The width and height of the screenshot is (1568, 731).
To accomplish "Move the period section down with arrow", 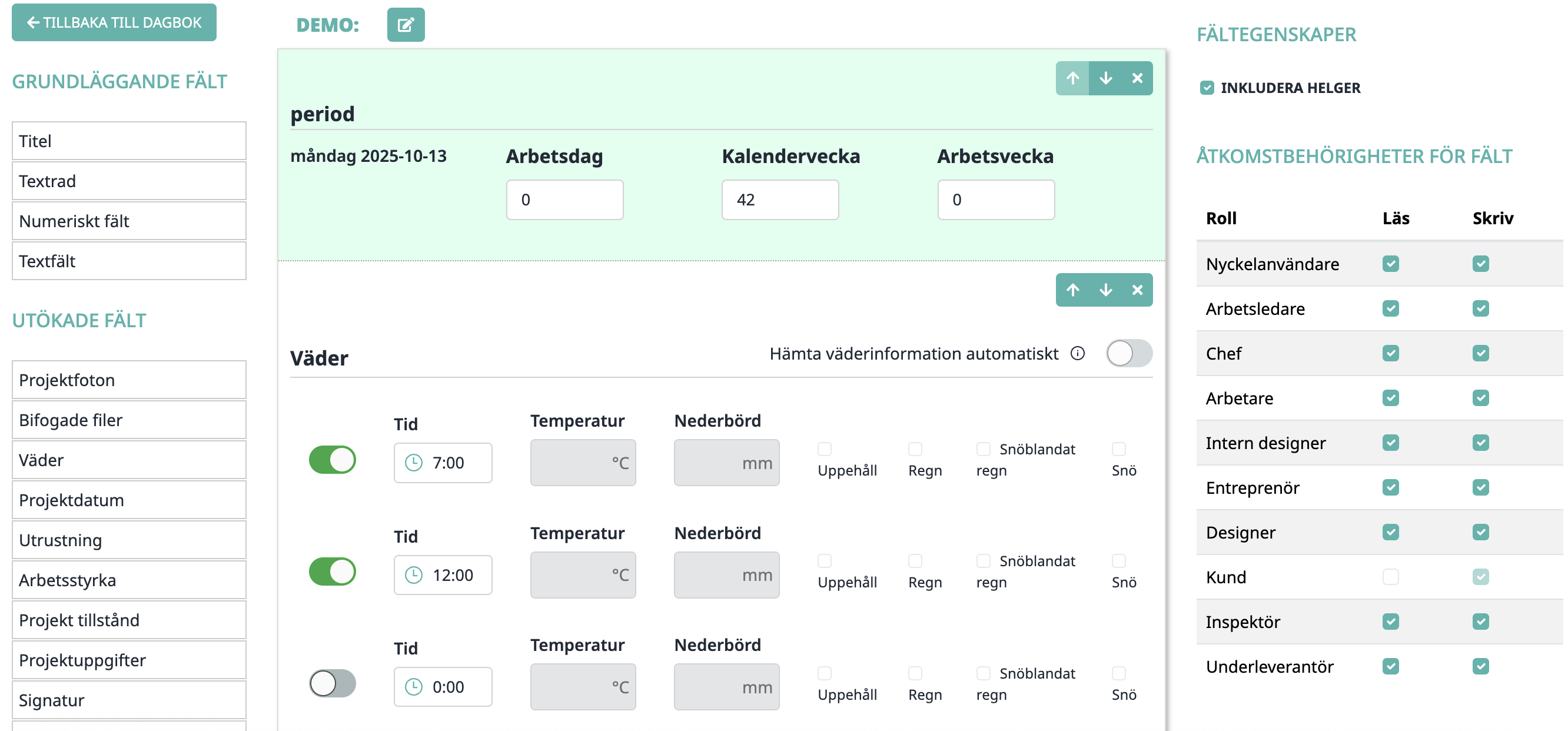I will (1105, 78).
